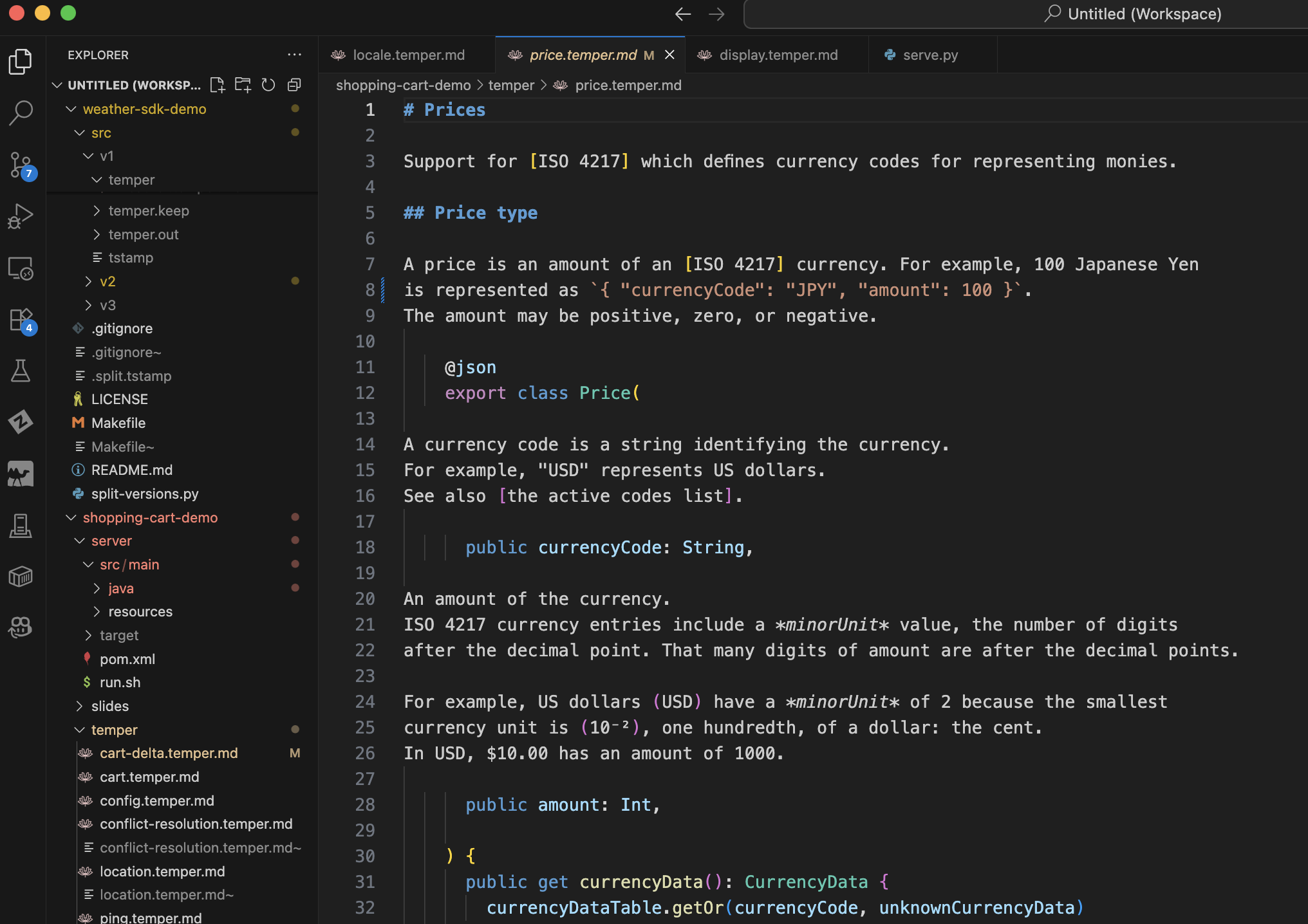Open Run and Debug view
The width and height of the screenshot is (1308, 924).
[21, 216]
